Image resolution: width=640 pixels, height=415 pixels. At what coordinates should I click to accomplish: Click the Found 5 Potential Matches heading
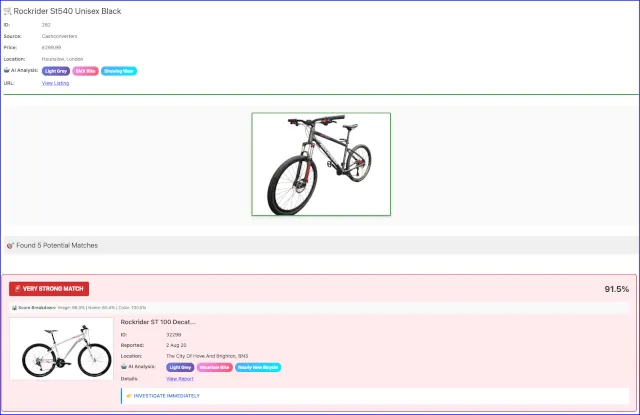pyautogui.click(x=57, y=245)
